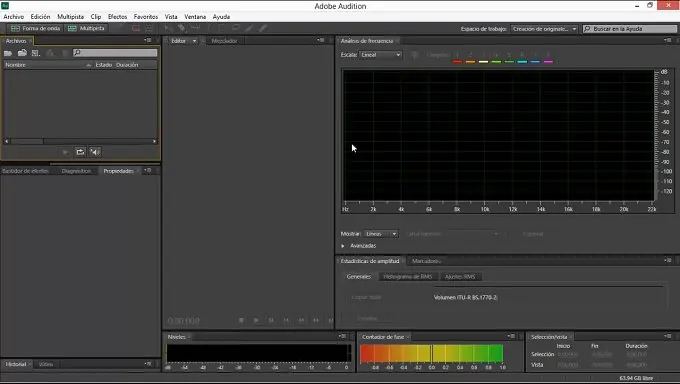Click the import file icon in Archivos
The width and height of the screenshot is (680, 384).
[22, 53]
